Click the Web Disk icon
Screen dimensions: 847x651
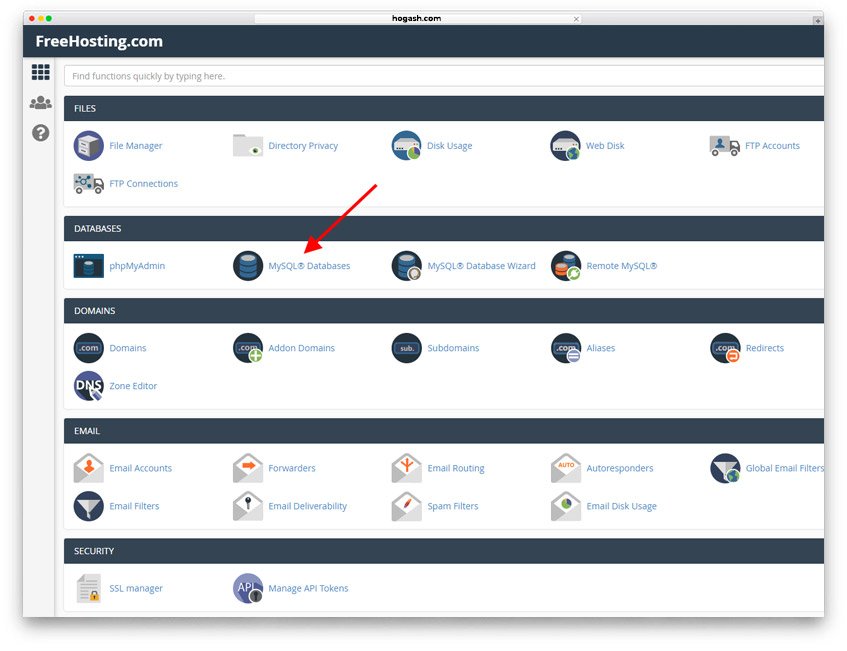coord(566,145)
